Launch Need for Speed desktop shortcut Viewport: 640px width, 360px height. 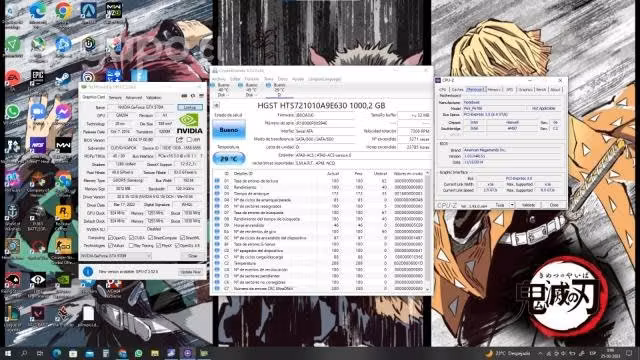tap(38, 145)
